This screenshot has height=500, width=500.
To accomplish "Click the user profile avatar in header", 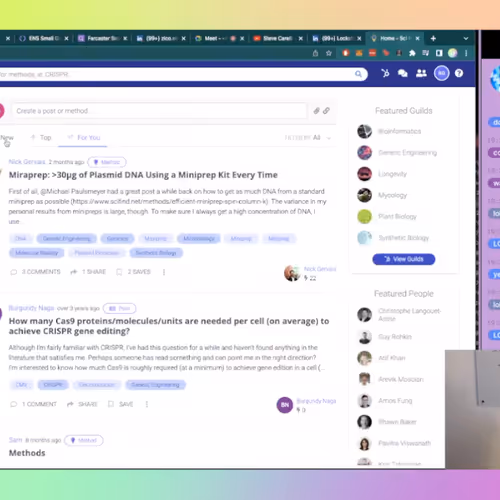I will tap(441, 73).
